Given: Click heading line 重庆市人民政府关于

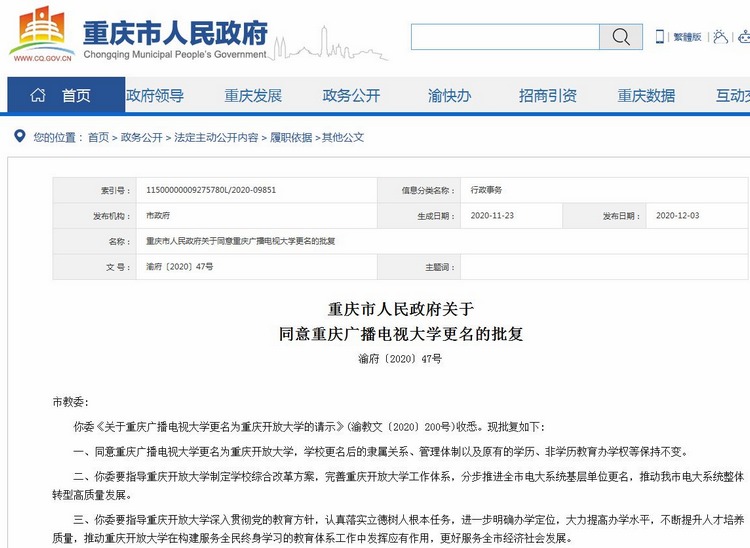Looking at the screenshot, I should [x=401, y=309].
